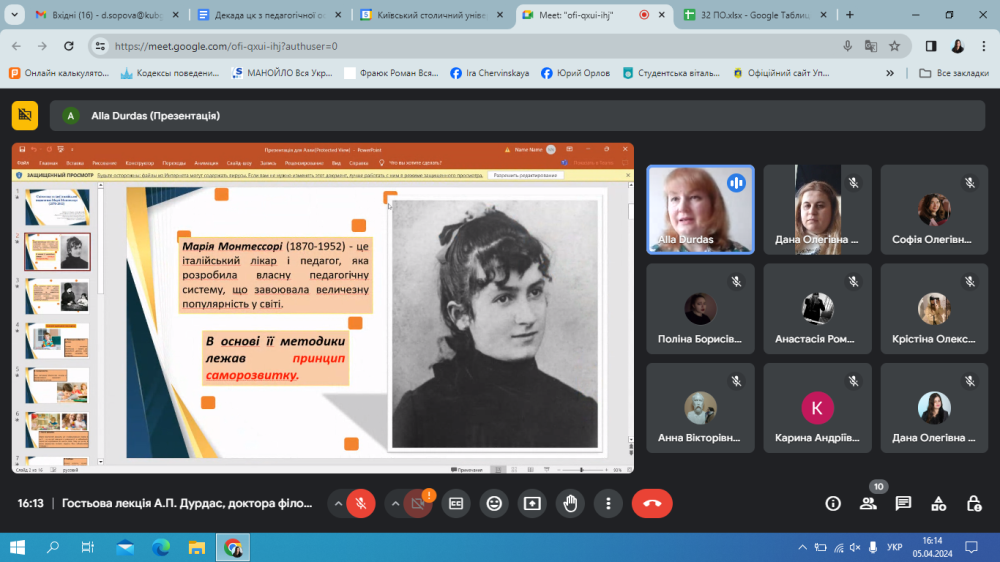Open the Activities panel icon
Image resolution: width=1000 pixels, height=562 pixels.
[939, 503]
